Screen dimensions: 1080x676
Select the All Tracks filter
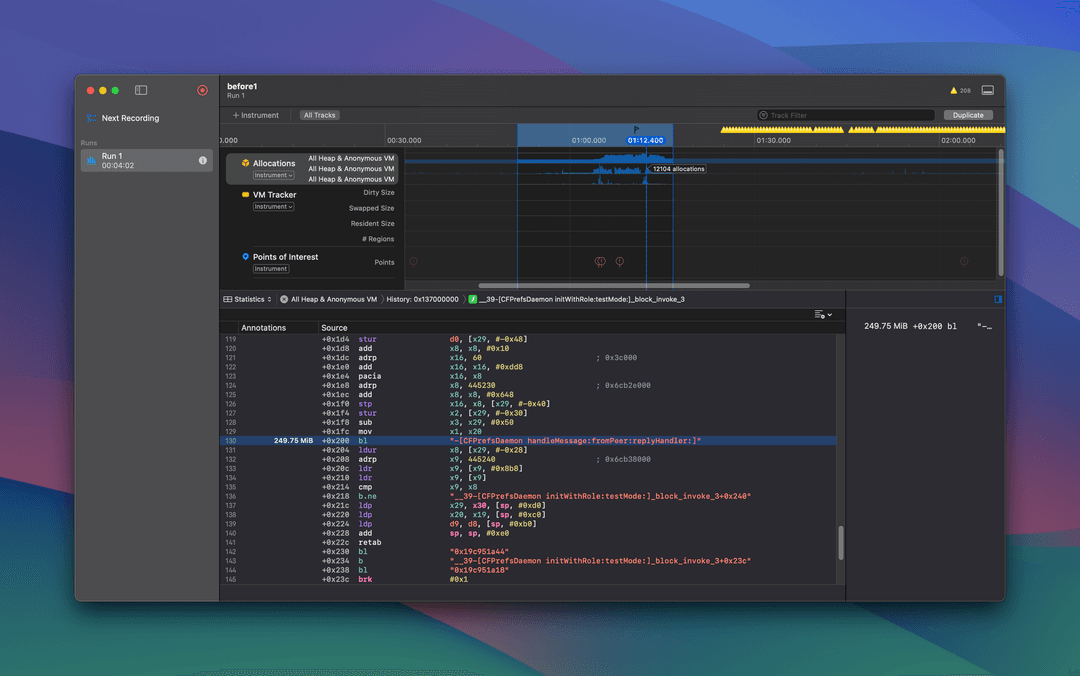pyautogui.click(x=320, y=115)
